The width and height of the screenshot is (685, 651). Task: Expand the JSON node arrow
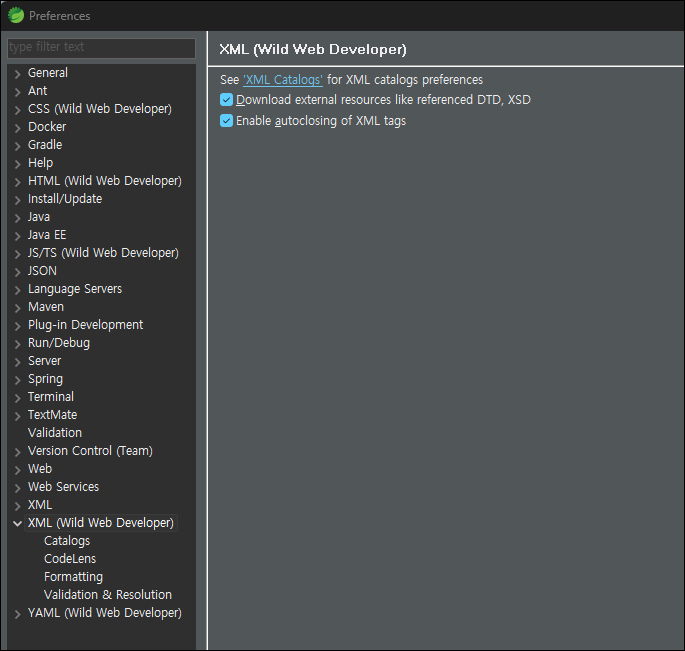pos(17,272)
